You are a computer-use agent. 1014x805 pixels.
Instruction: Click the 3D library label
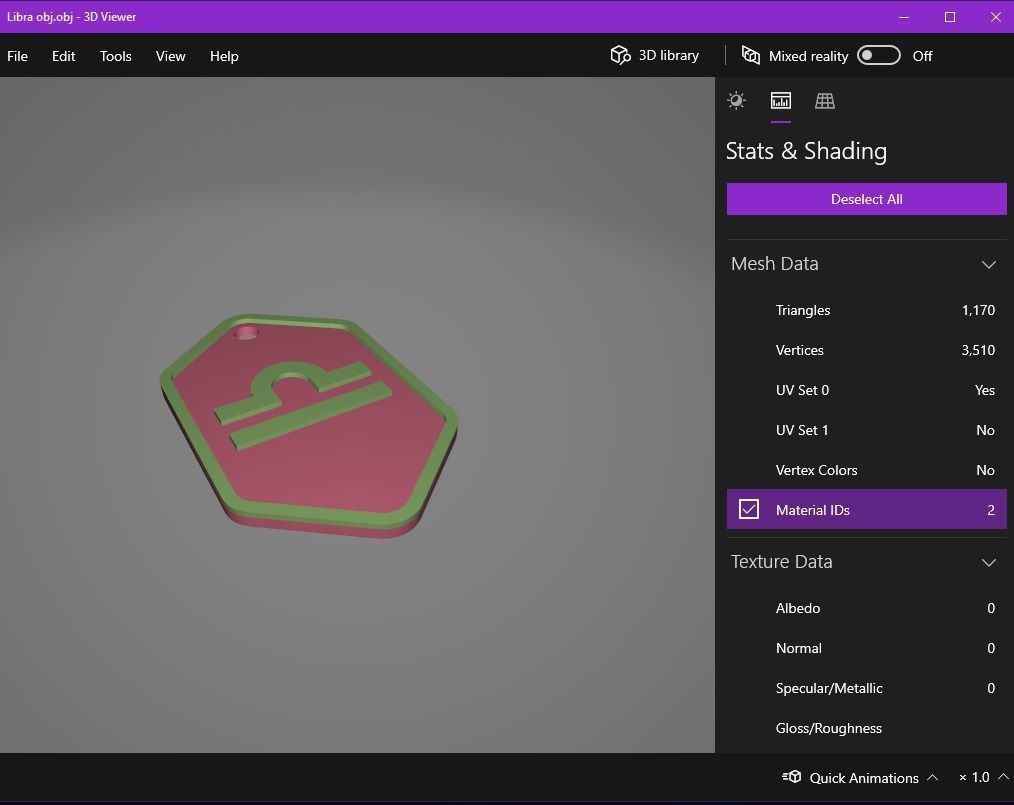tap(669, 56)
